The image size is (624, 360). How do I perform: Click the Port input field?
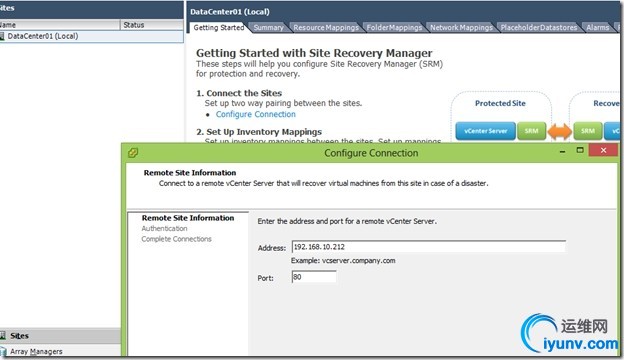(314, 277)
